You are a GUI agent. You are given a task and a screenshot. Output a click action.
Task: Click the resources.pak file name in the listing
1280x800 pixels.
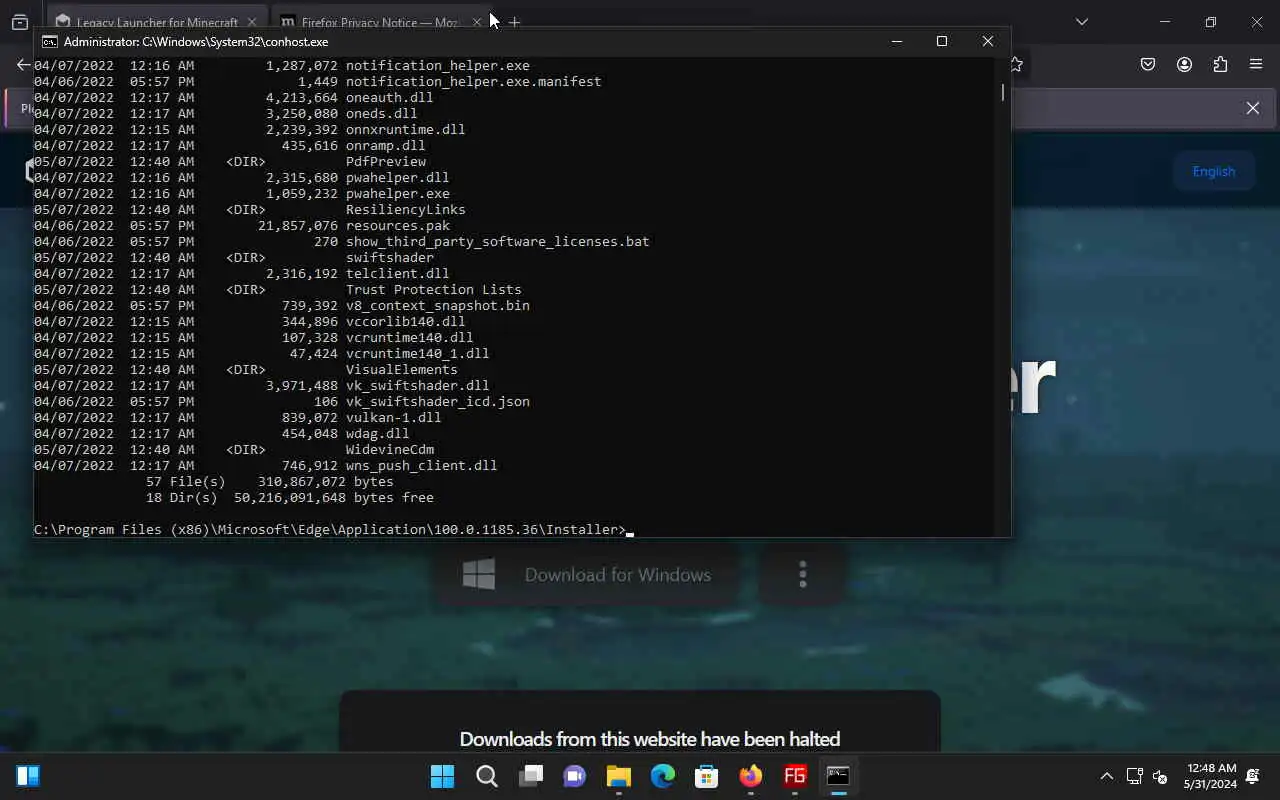(398, 226)
